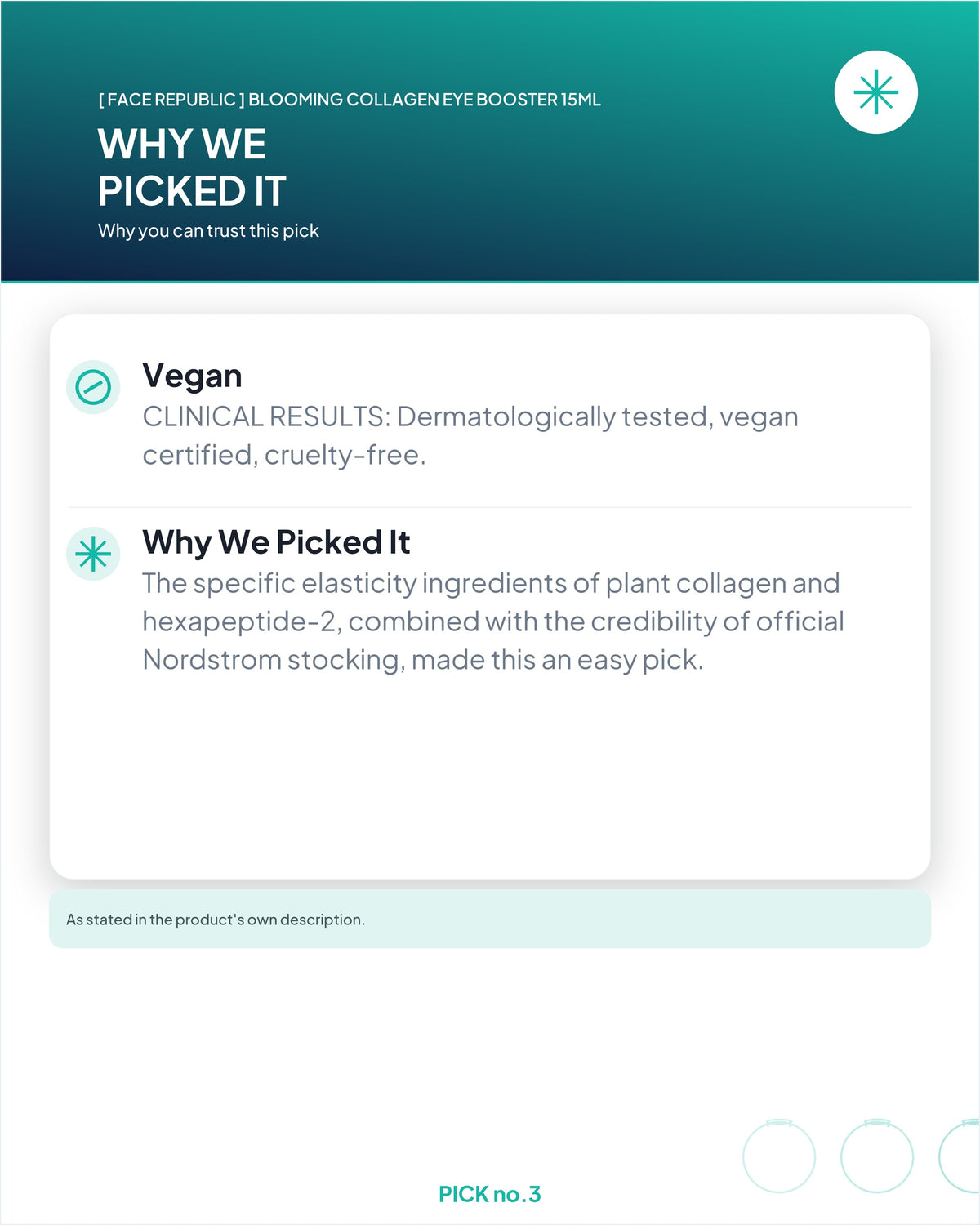Click the 'Nordstrom stocking' phrase in the paragraph
Image resolution: width=980 pixels, height=1225 pixels.
tap(274, 660)
